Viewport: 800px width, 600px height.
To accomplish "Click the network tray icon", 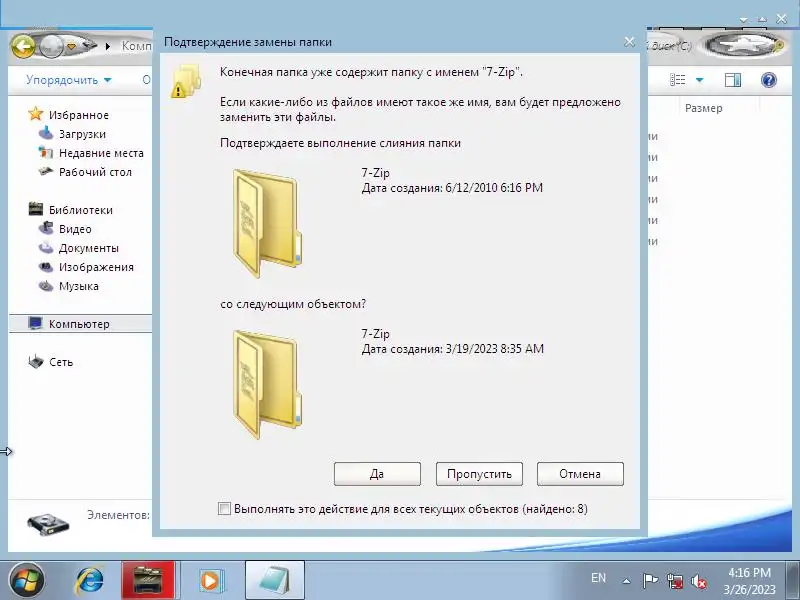I will (x=675, y=581).
